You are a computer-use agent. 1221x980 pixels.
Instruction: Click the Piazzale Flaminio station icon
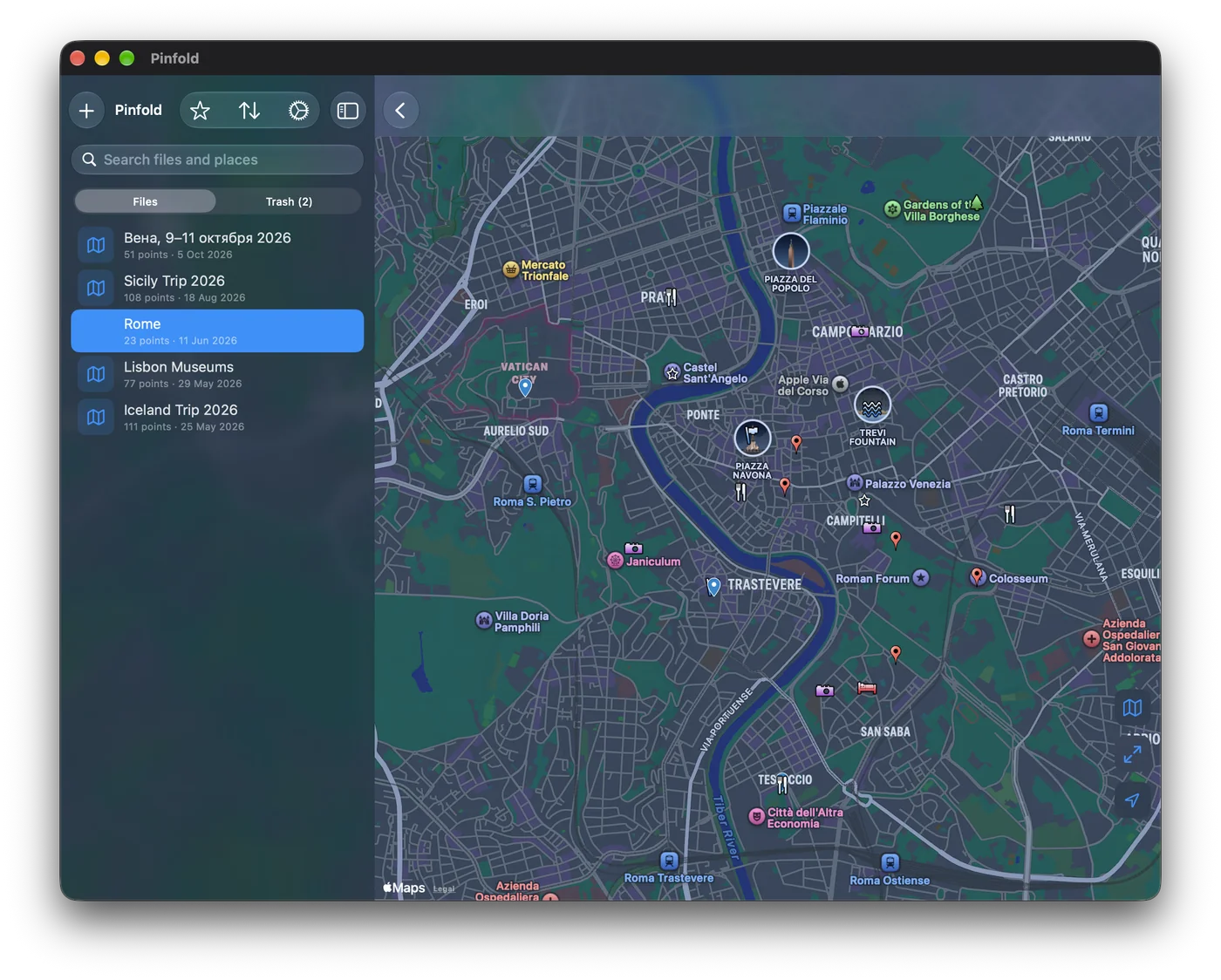tap(792, 213)
